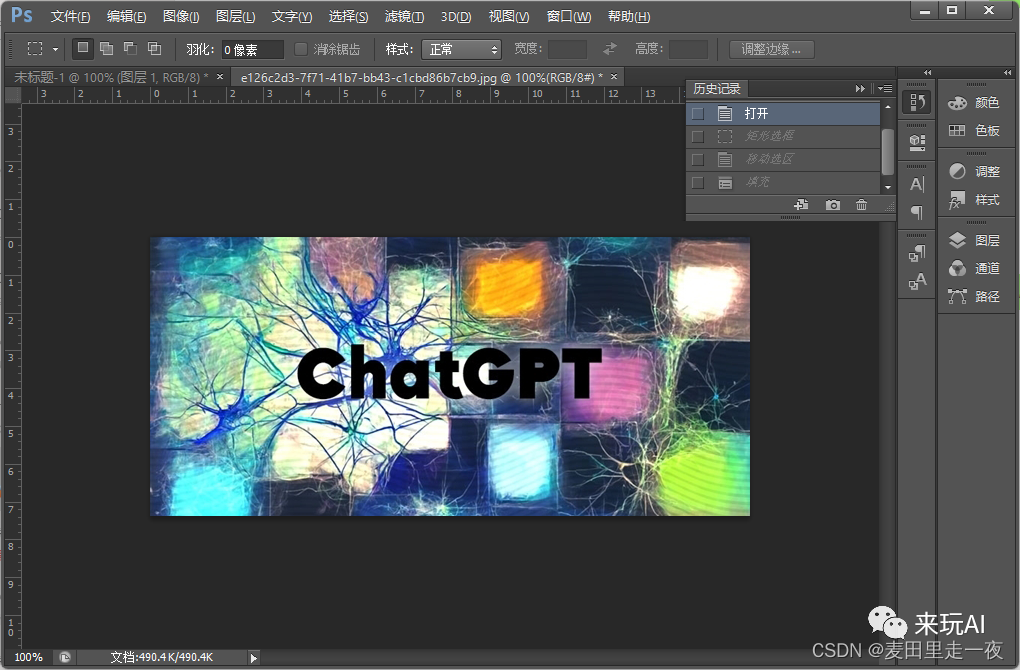Select the 历史记录 panel tab

click(x=717, y=88)
